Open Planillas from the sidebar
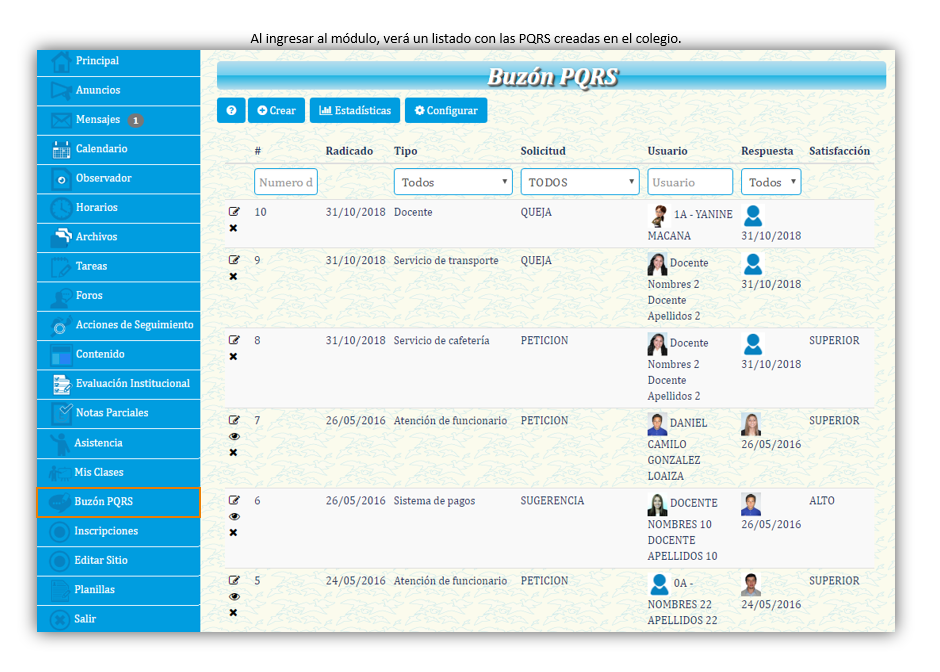 tap(118, 590)
